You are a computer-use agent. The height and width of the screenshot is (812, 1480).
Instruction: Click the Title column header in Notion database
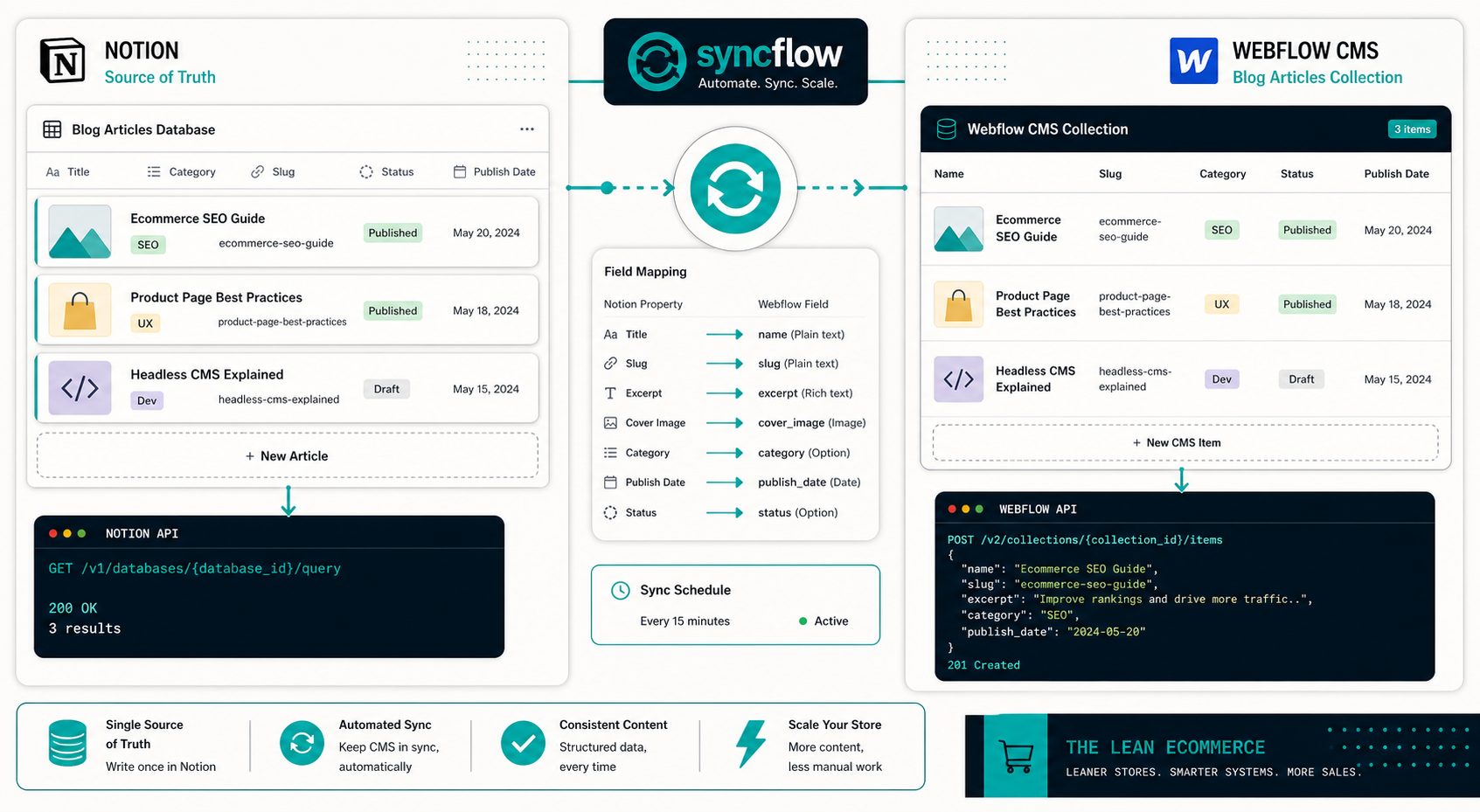point(68,172)
